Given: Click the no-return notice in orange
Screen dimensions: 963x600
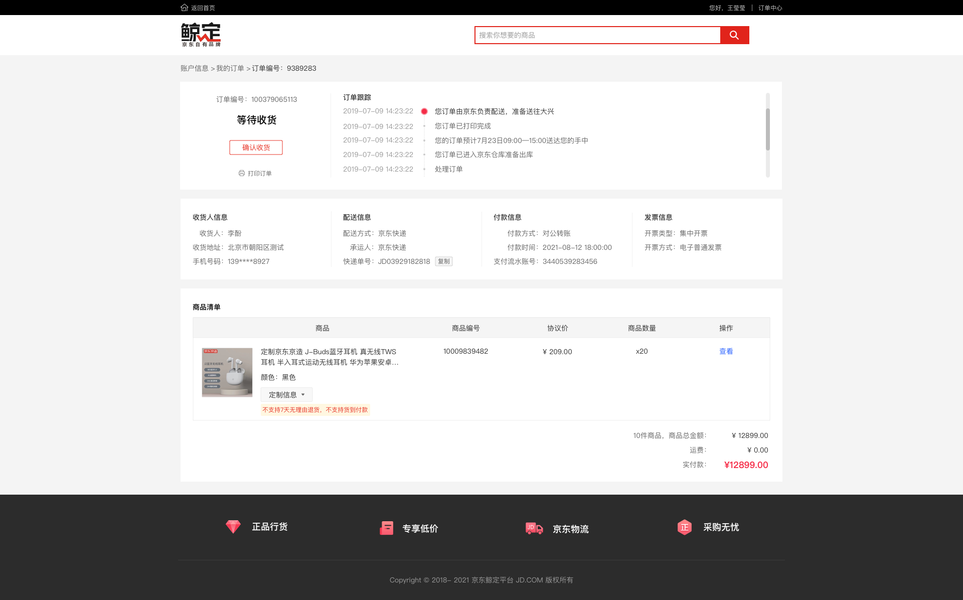Looking at the screenshot, I should point(315,410).
